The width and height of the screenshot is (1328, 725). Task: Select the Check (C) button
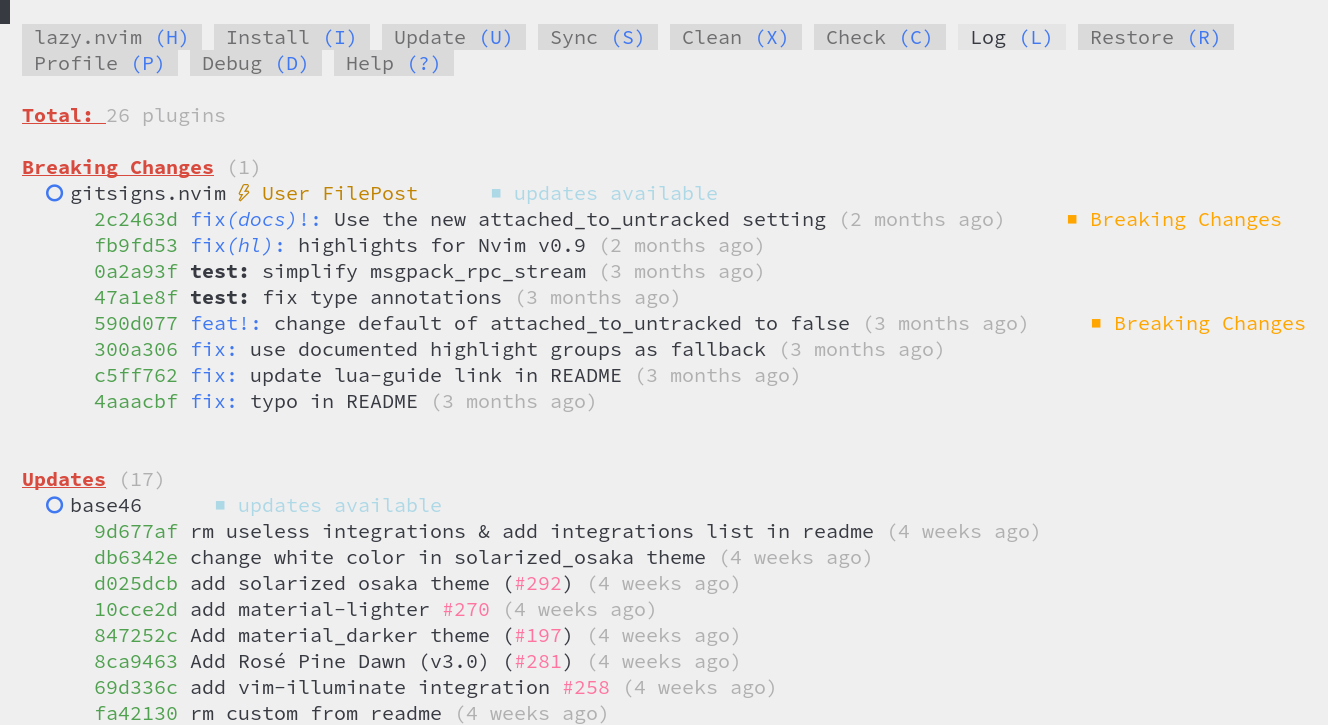879,38
